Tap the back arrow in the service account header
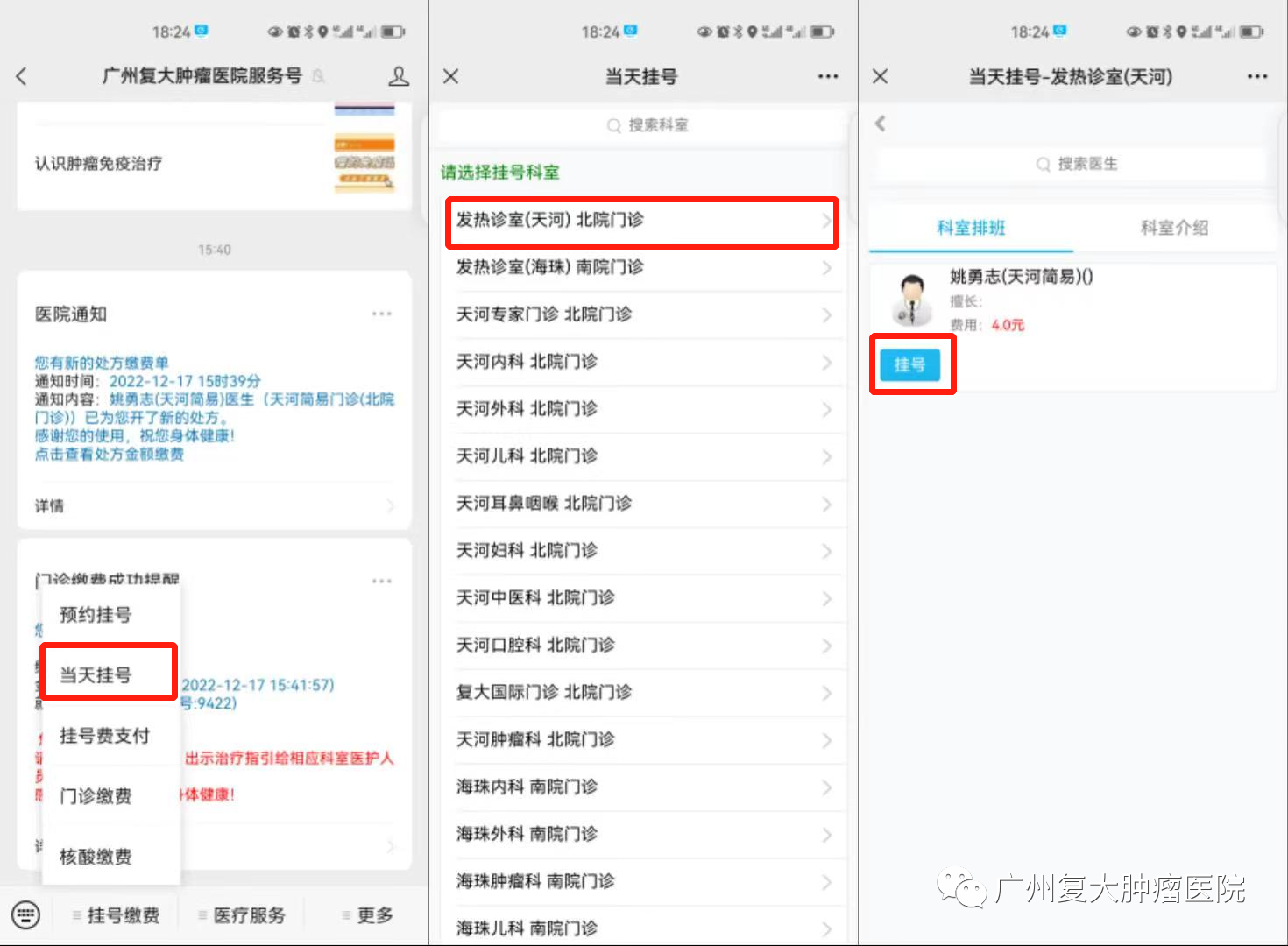The image size is (1288, 946). click(22, 76)
